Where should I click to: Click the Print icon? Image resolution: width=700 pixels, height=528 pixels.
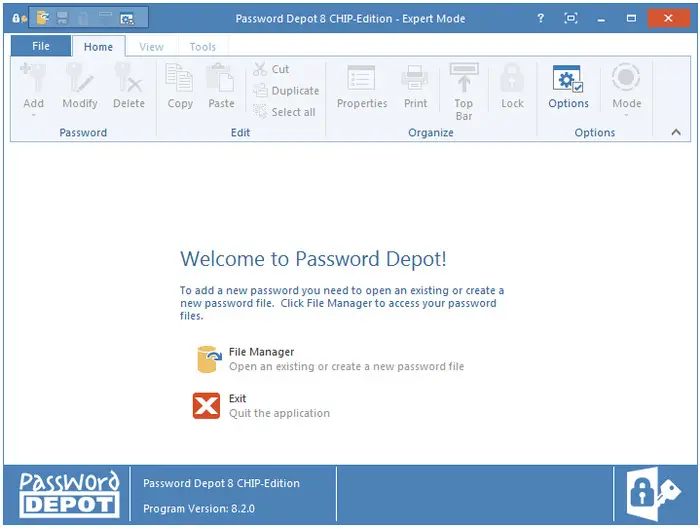point(415,79)
